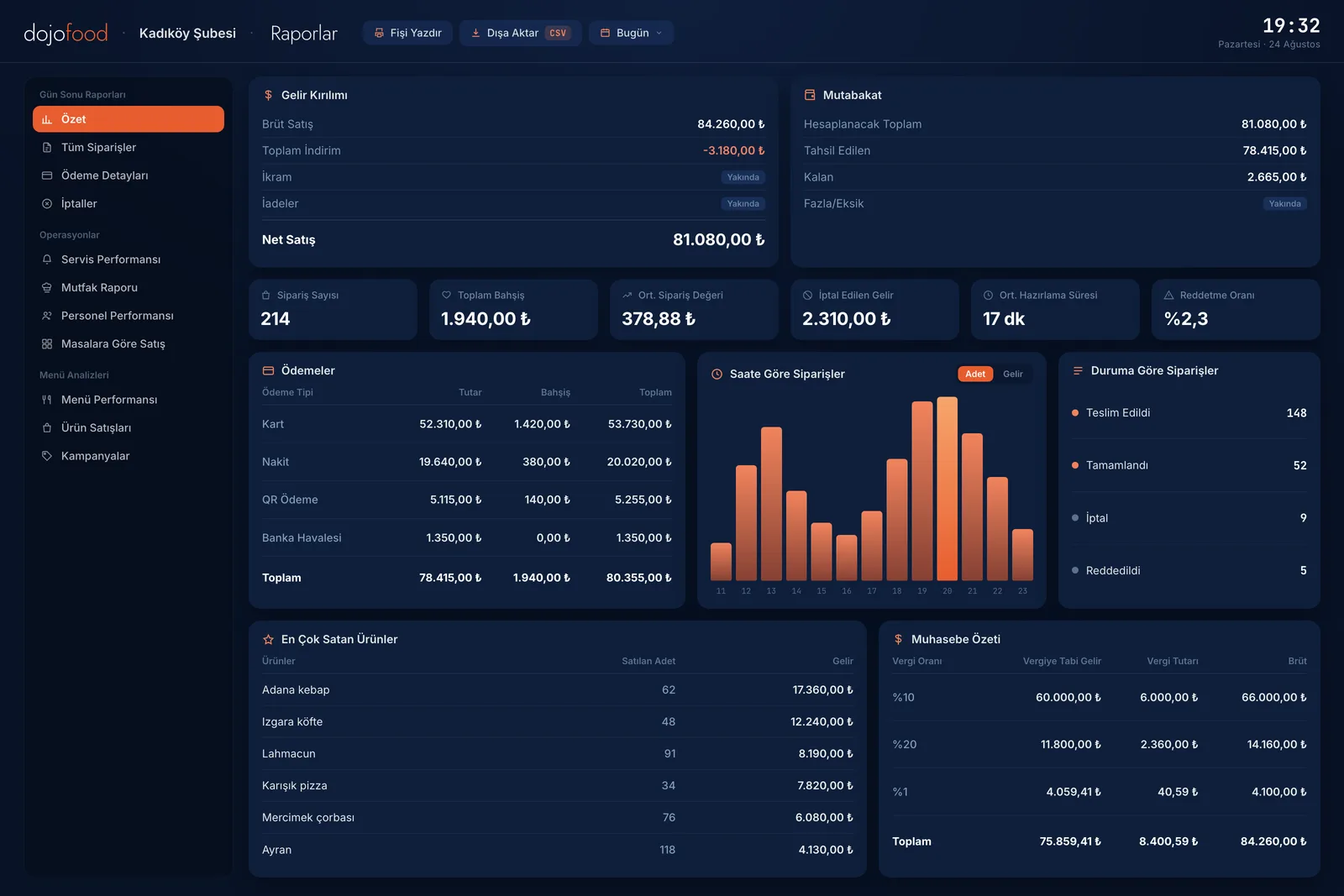Click the Ödeme Detayları card icon
1344x896 pixels.
tap(47, 176)
